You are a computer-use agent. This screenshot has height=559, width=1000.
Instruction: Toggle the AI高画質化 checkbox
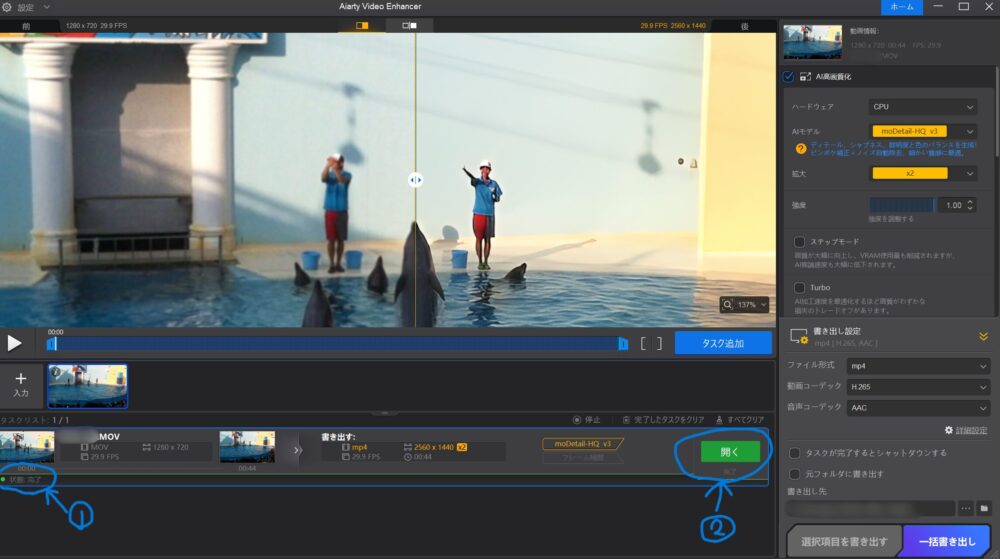[x=789, y=77]
